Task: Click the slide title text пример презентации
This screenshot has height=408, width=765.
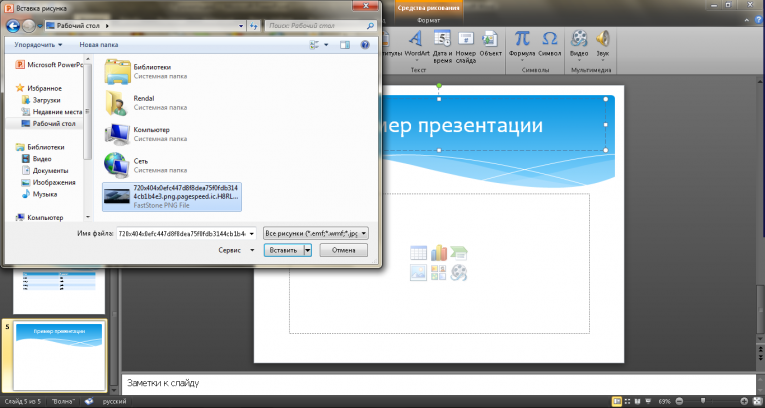Action: coord(463,125)
